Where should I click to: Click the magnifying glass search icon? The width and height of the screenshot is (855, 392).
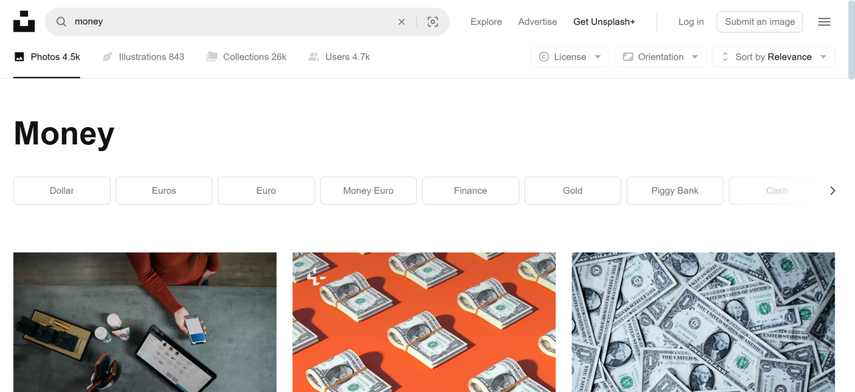tap(62, 22)
